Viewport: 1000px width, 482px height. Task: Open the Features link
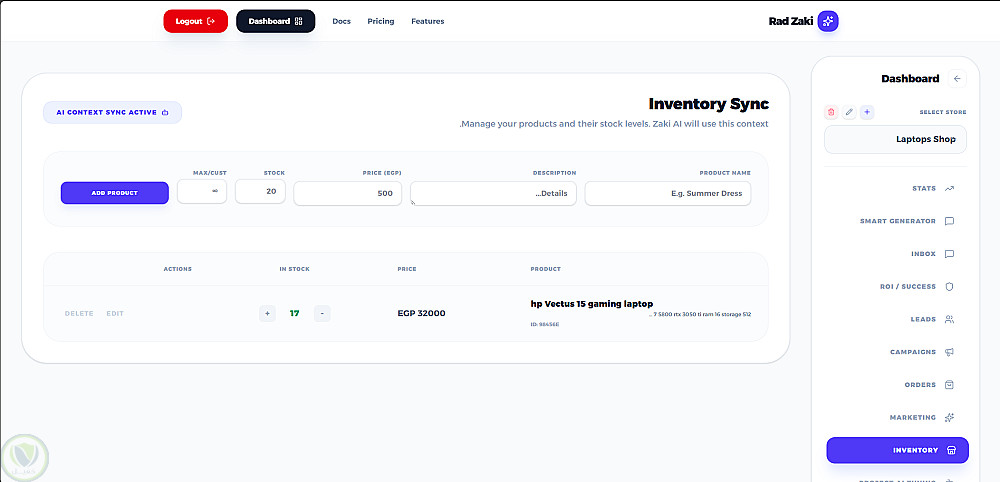point(427,21)
